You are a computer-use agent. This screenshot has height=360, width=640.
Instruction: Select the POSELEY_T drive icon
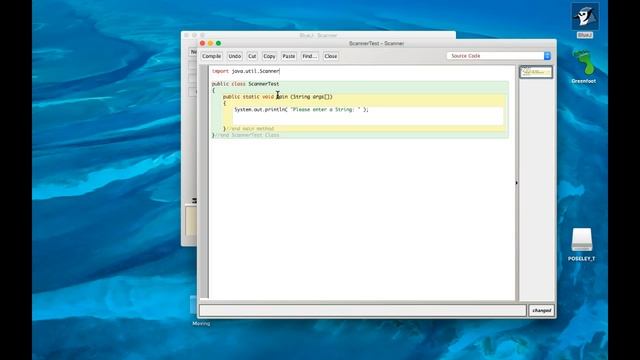(582, 244)
